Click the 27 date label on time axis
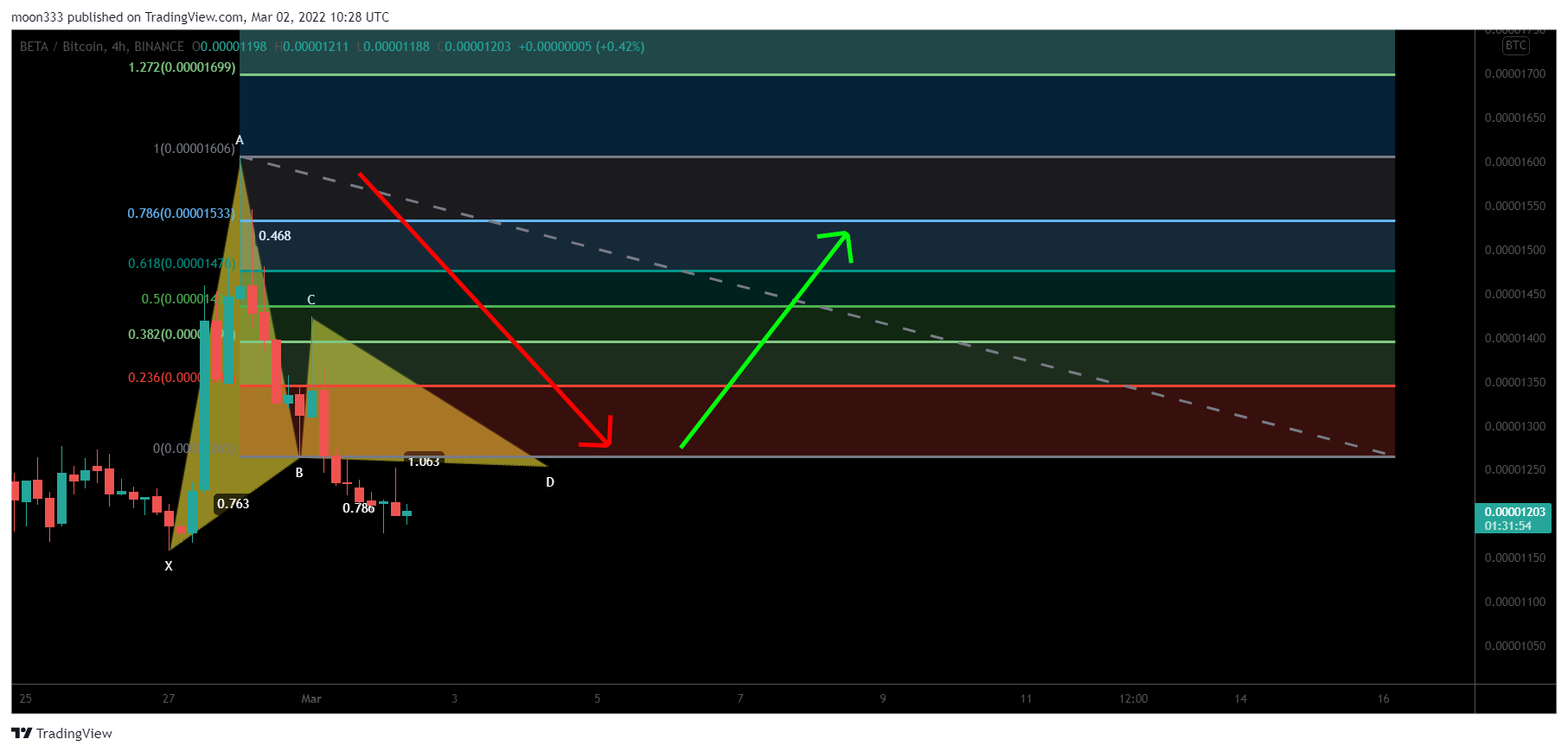The image size is (1568, 752). point(169,699)
